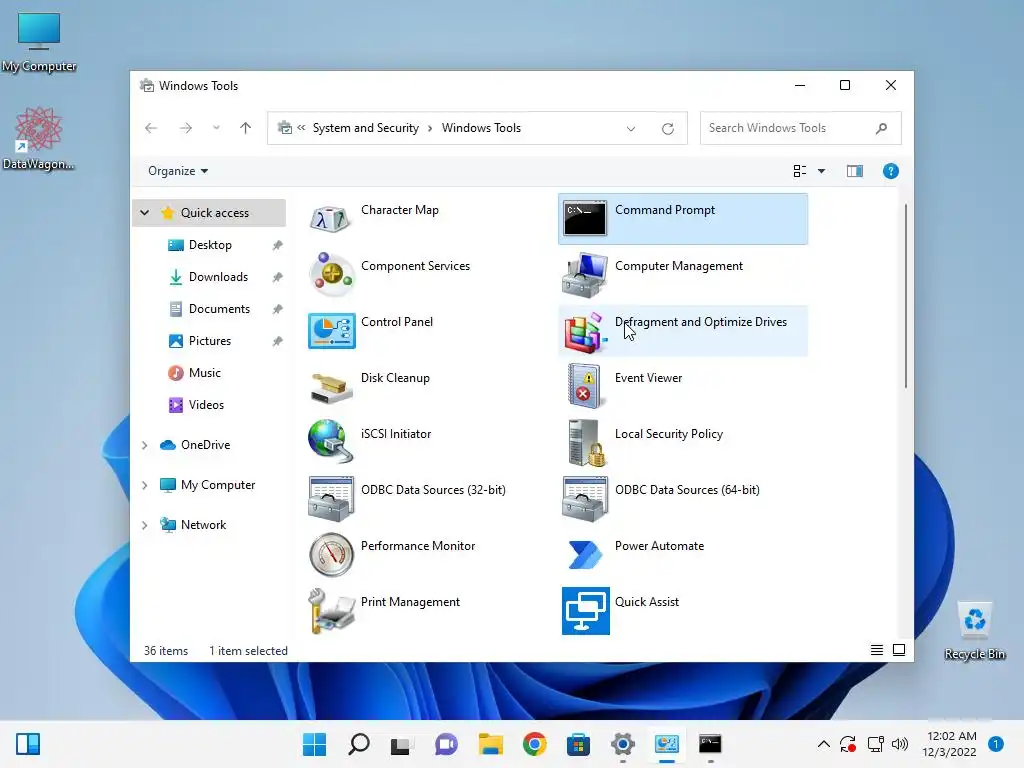Expand the OneDrive tree node
This screenshot has height=768, width=1024.
coord(145,445)
